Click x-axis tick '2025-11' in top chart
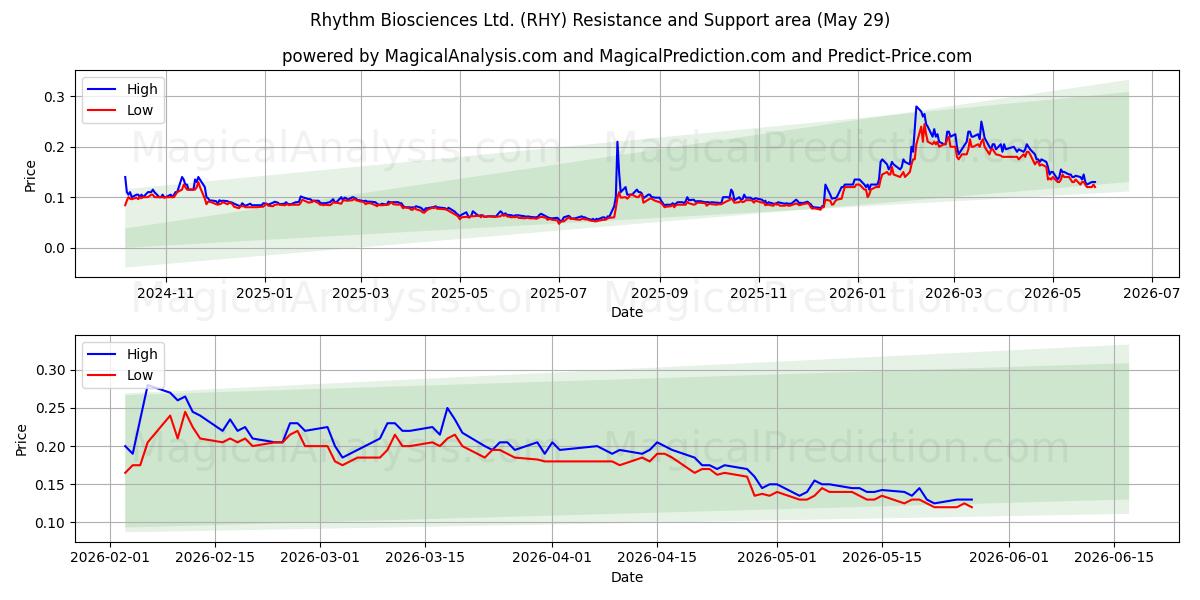 tap(759, 294)
